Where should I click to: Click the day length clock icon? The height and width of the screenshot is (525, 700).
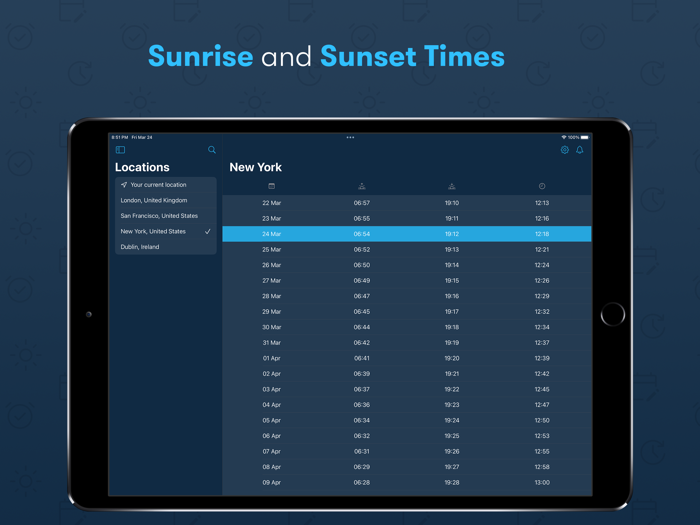click(x=542, y=186)
